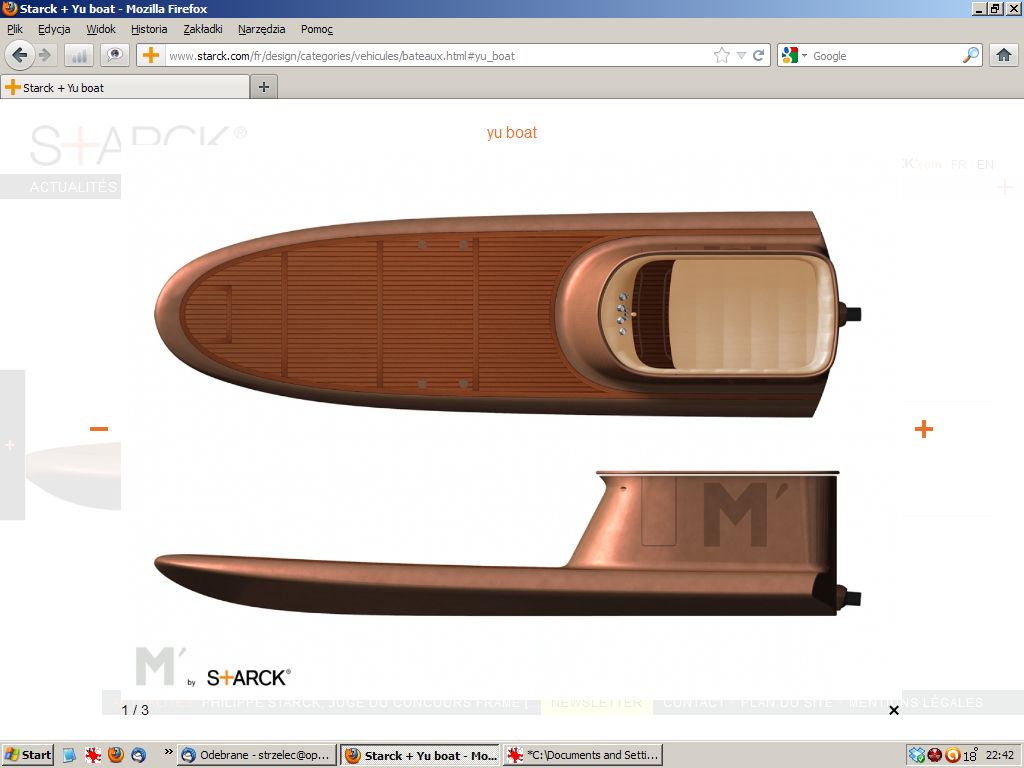Go to the home page icon
The width and height of the screenshot is (1024, 768).
tap(1004, 56)
